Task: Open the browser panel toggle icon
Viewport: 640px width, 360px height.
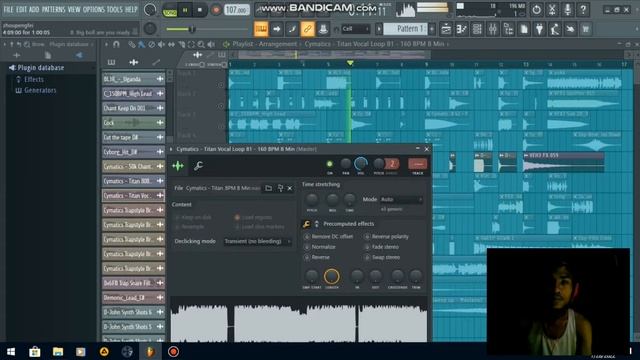Action: [508, 29]
